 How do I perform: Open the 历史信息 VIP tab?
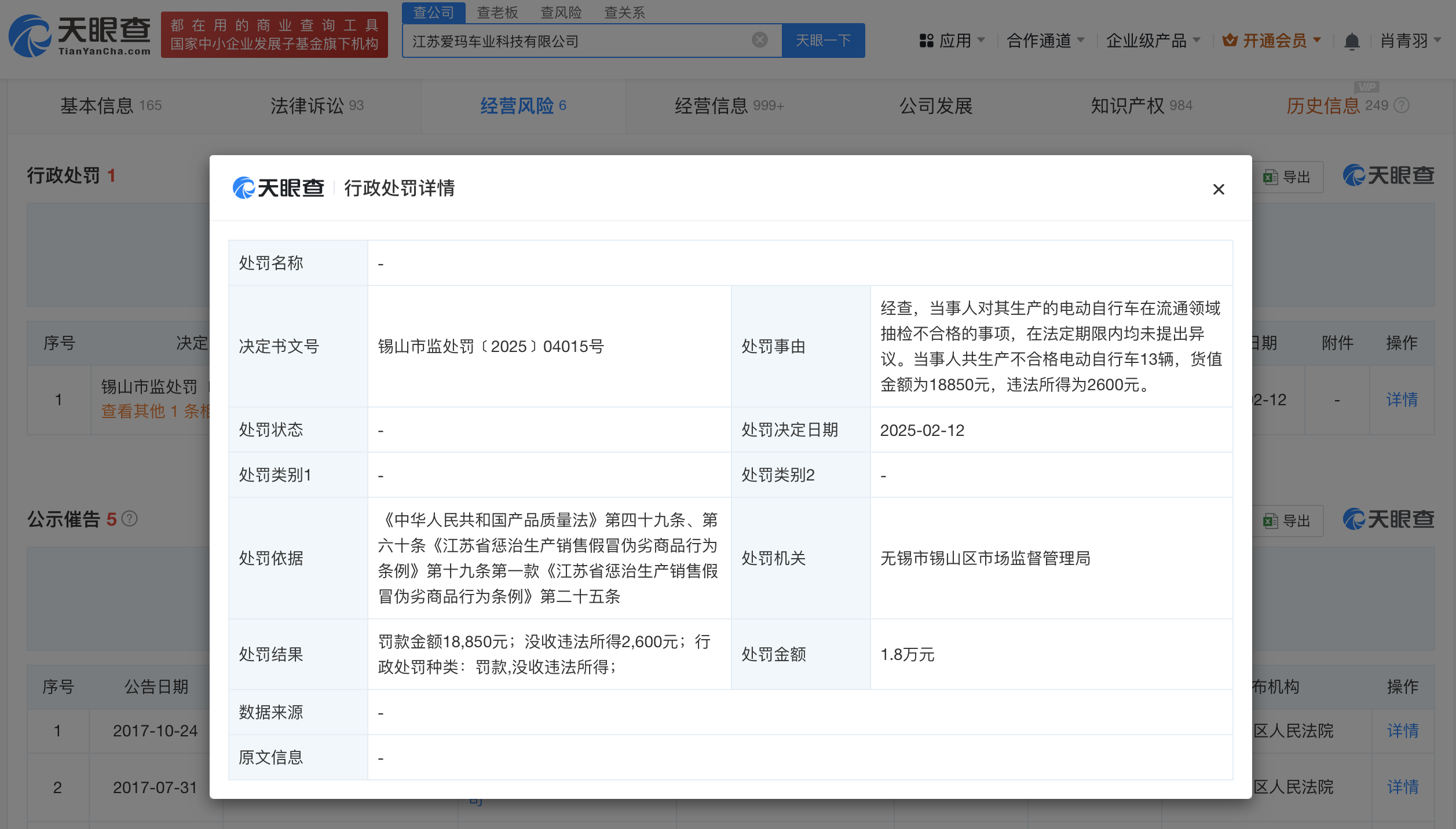[x=1337, y=105]
